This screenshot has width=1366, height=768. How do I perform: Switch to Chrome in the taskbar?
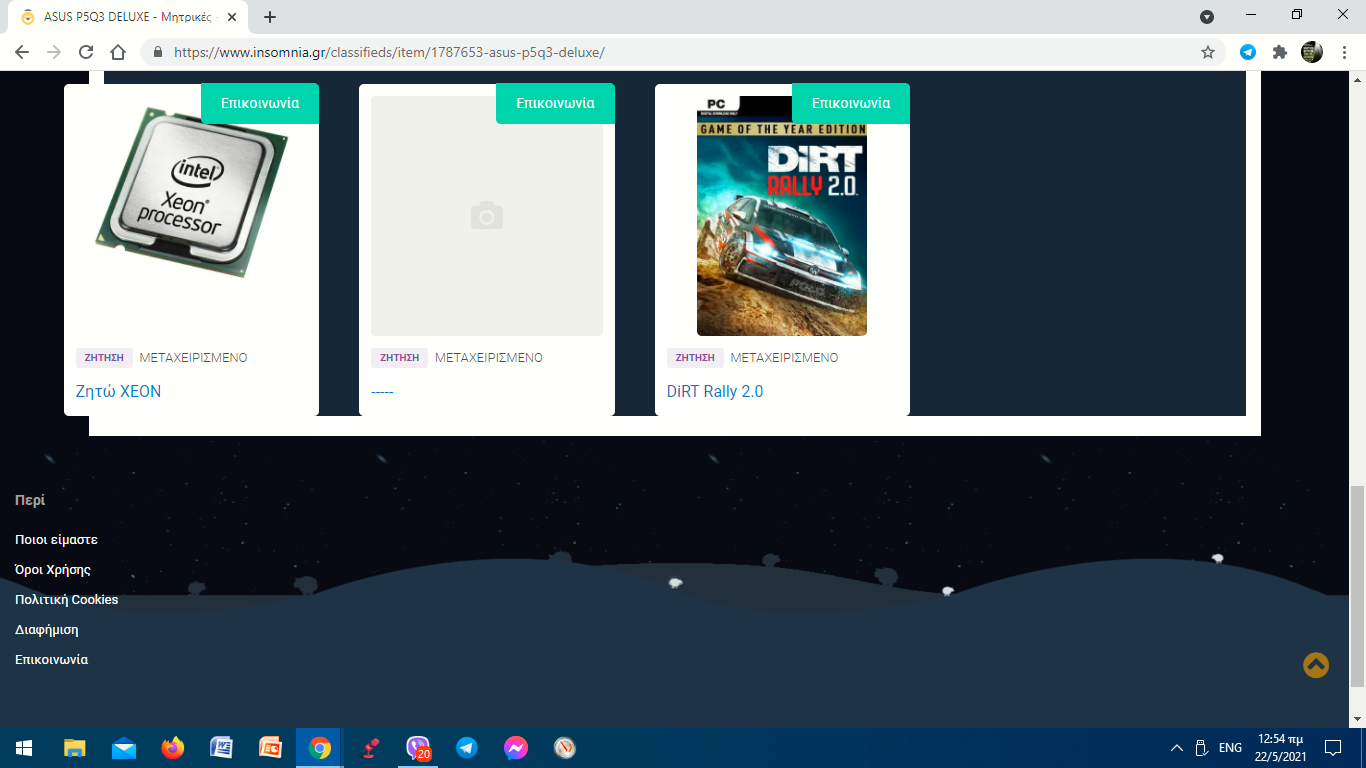click(x=320, y=748)
